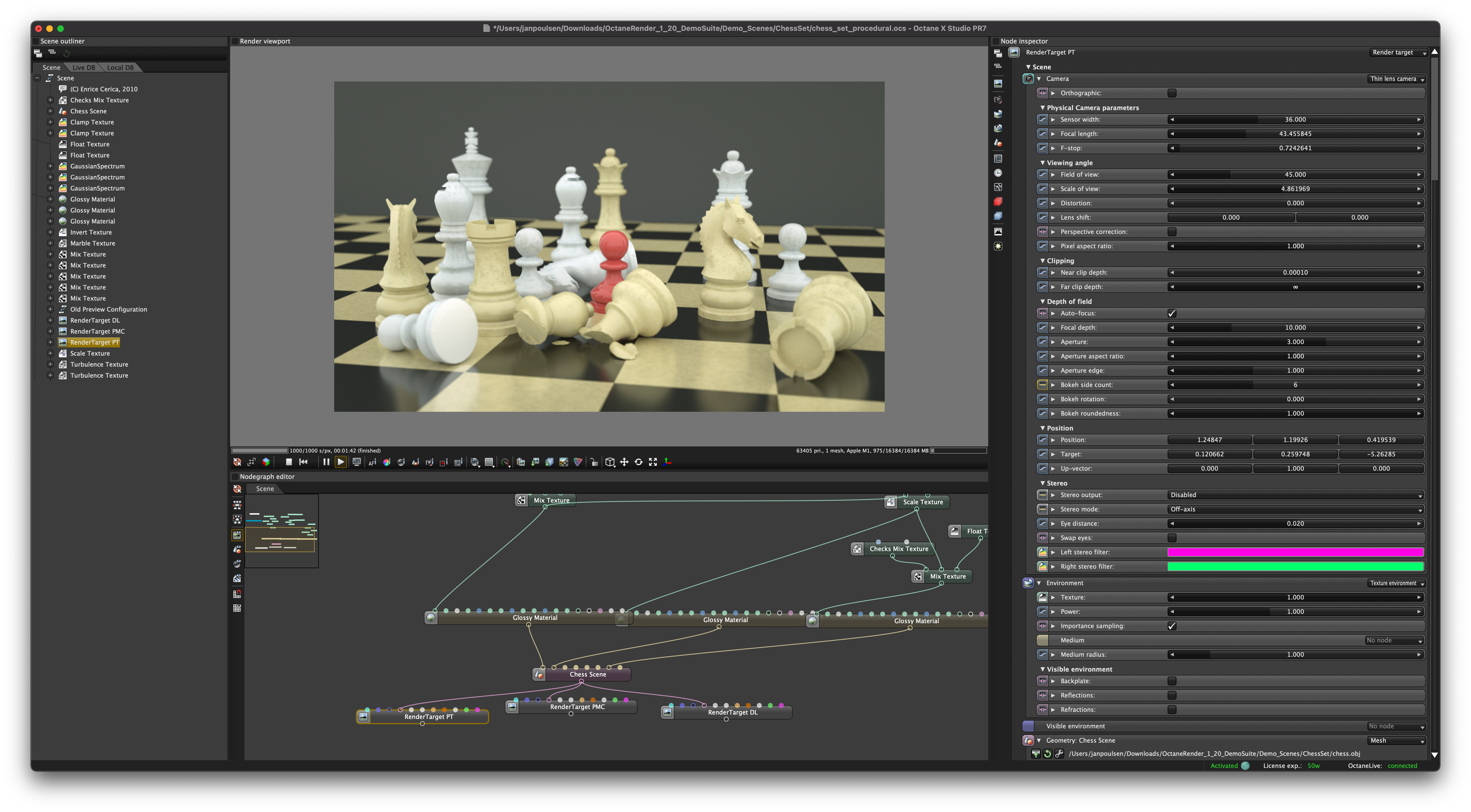Switch to the Live DB tab

[83, 67]
